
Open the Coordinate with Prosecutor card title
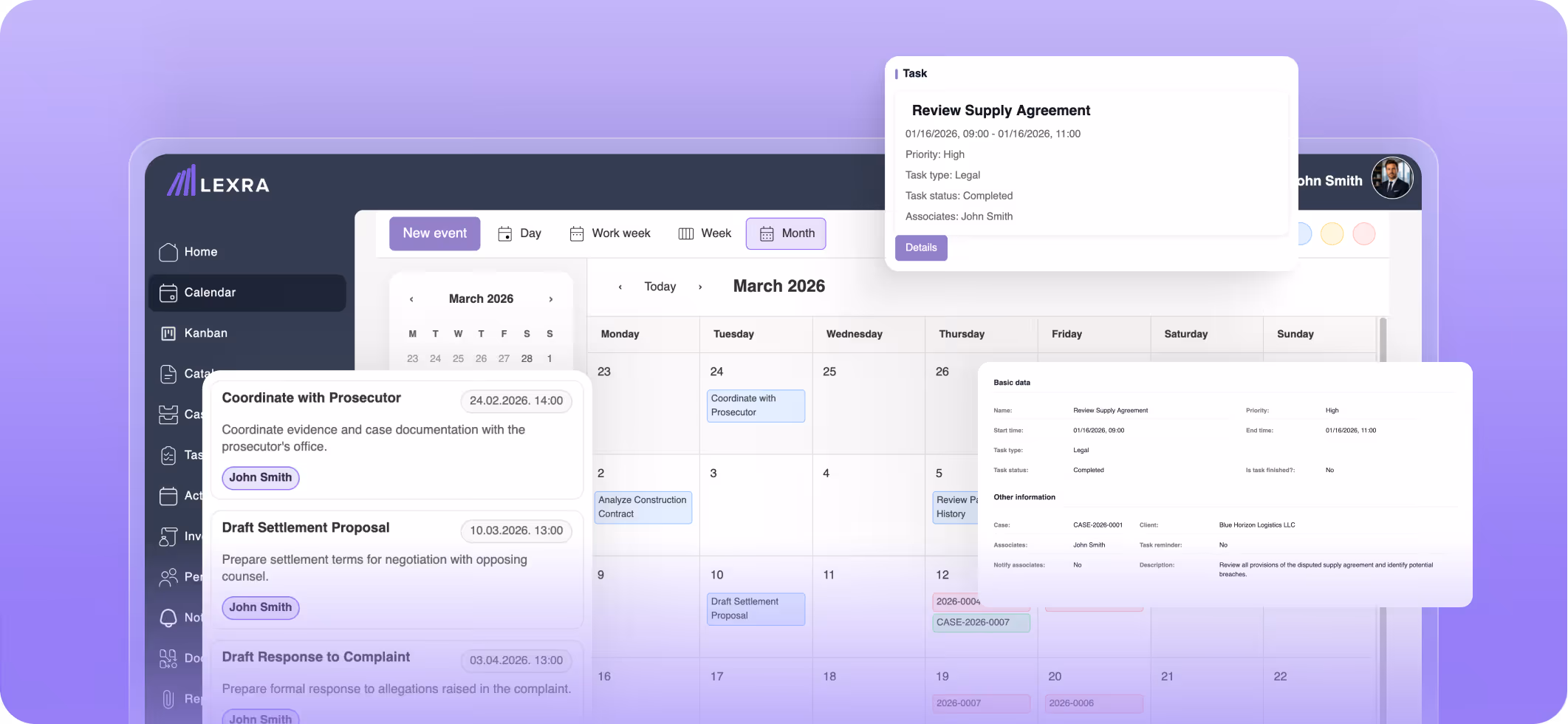pyautogui.click(x=312, y=398)
